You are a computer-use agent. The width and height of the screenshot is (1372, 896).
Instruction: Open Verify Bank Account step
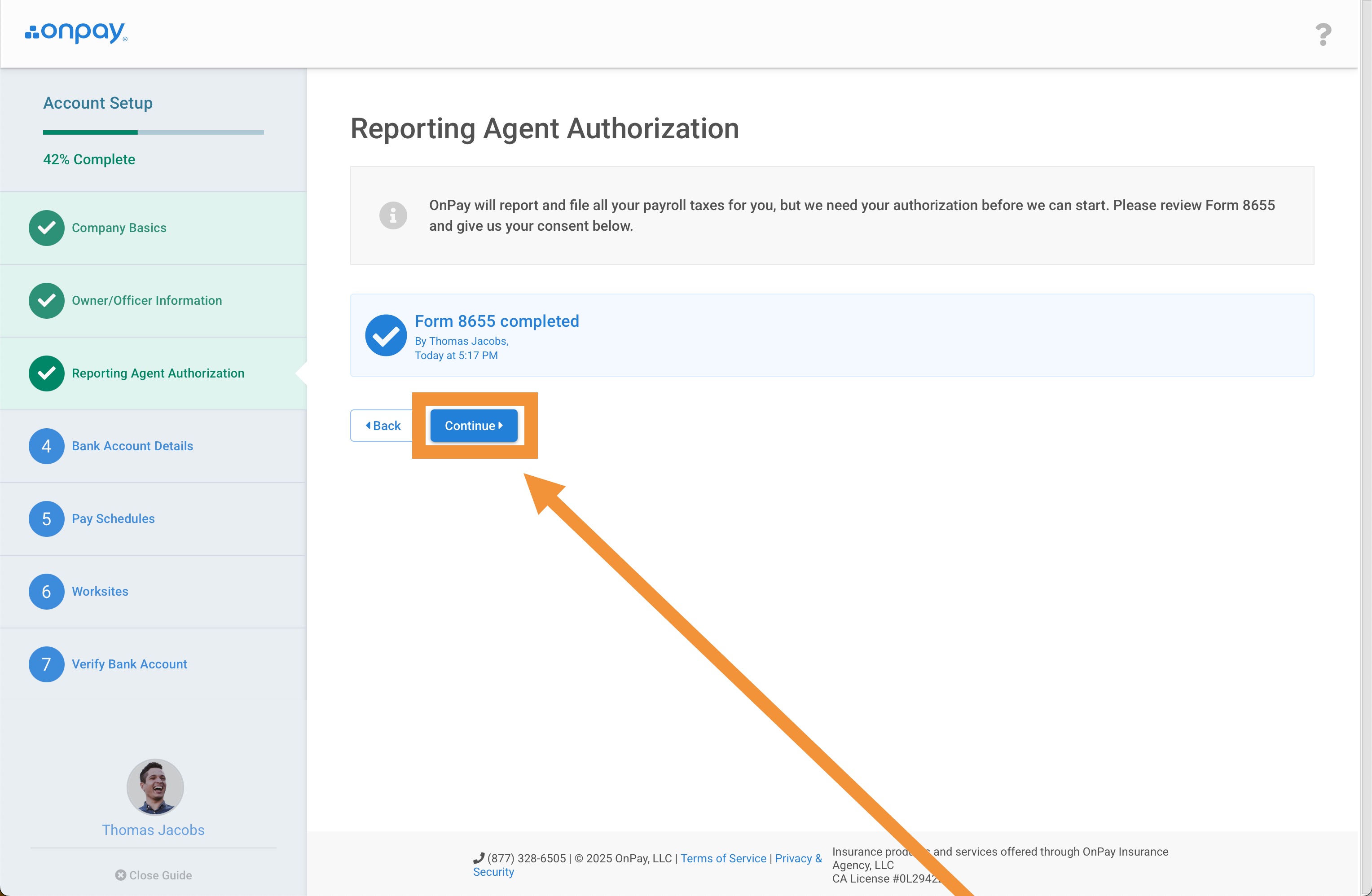(129, 664)
